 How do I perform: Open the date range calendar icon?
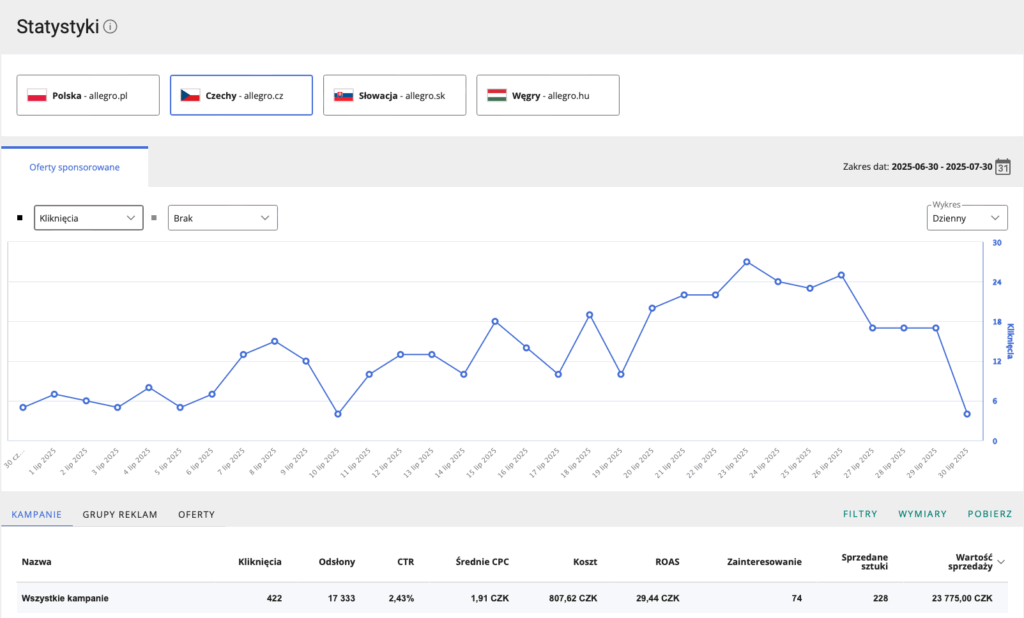click(x=1003, y=167)
